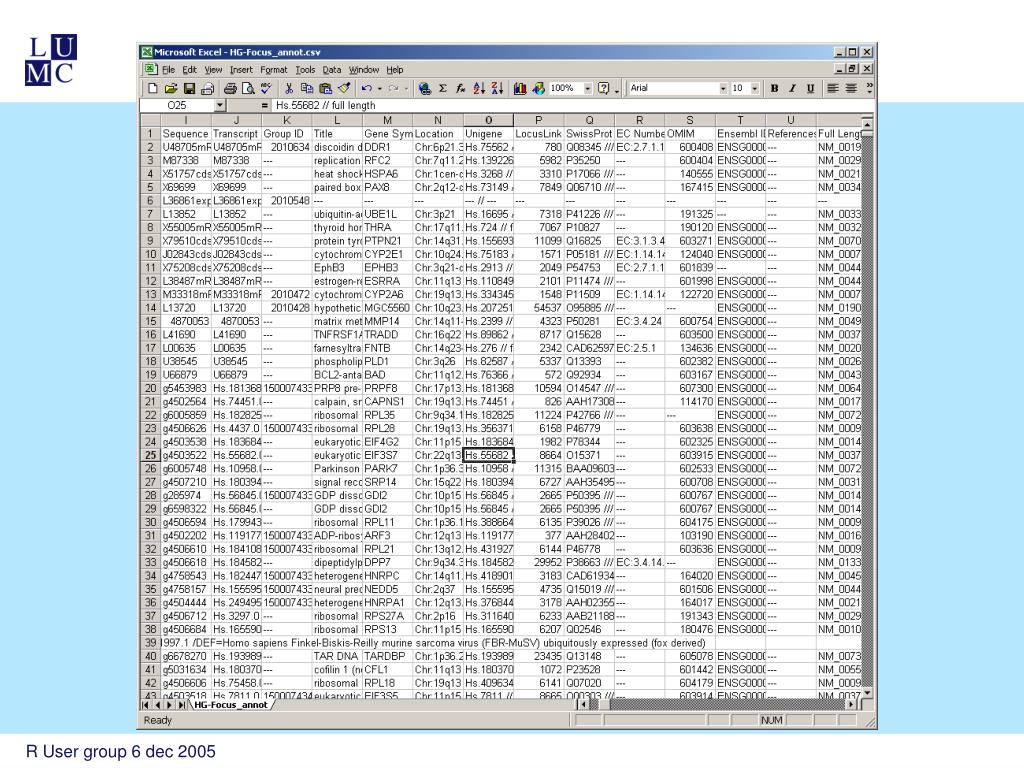Select column header P
Viewport: 1024px width, 768px height.
[x=539, y=120]
